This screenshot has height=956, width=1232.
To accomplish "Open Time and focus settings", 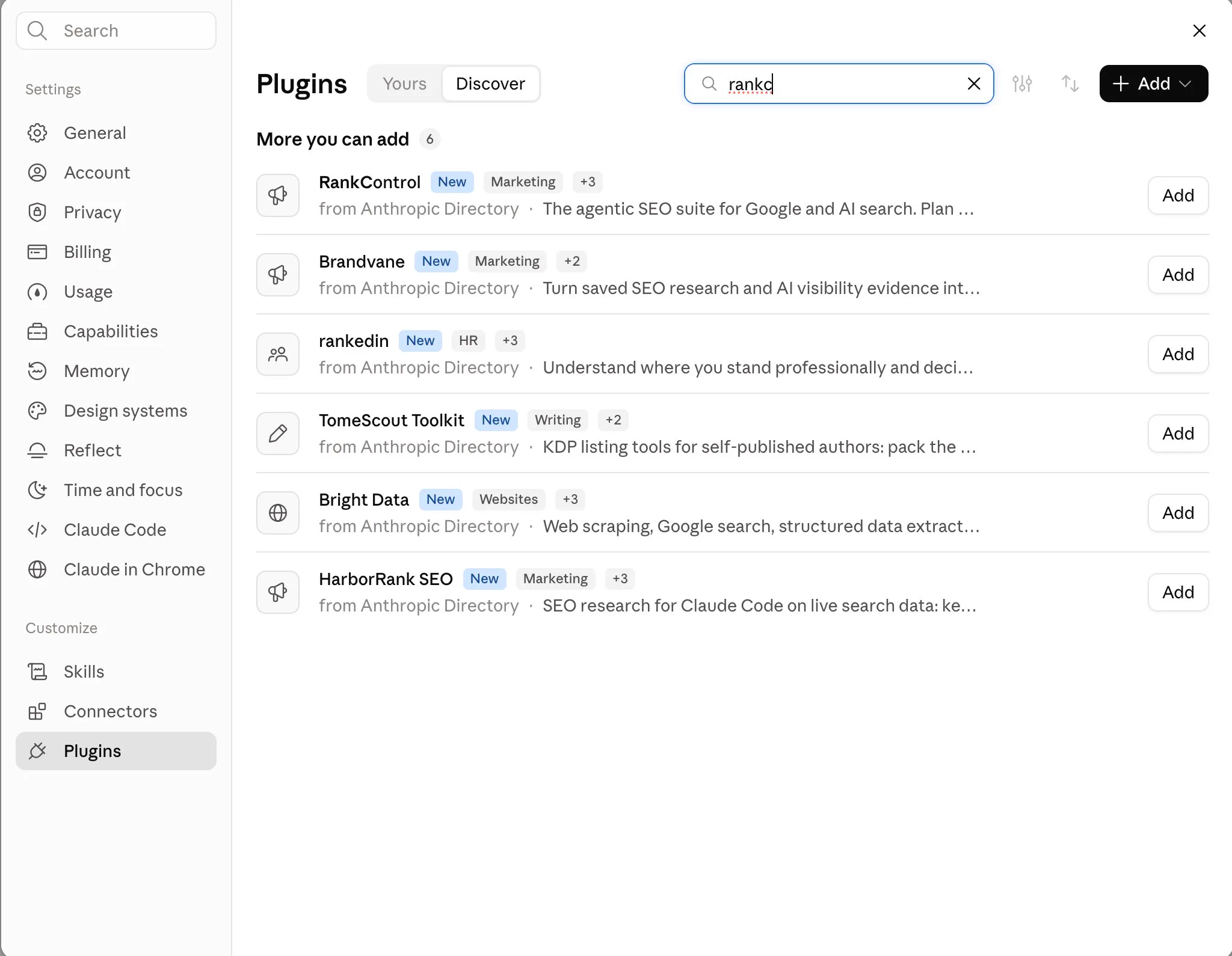I will (x=116, y=490).
